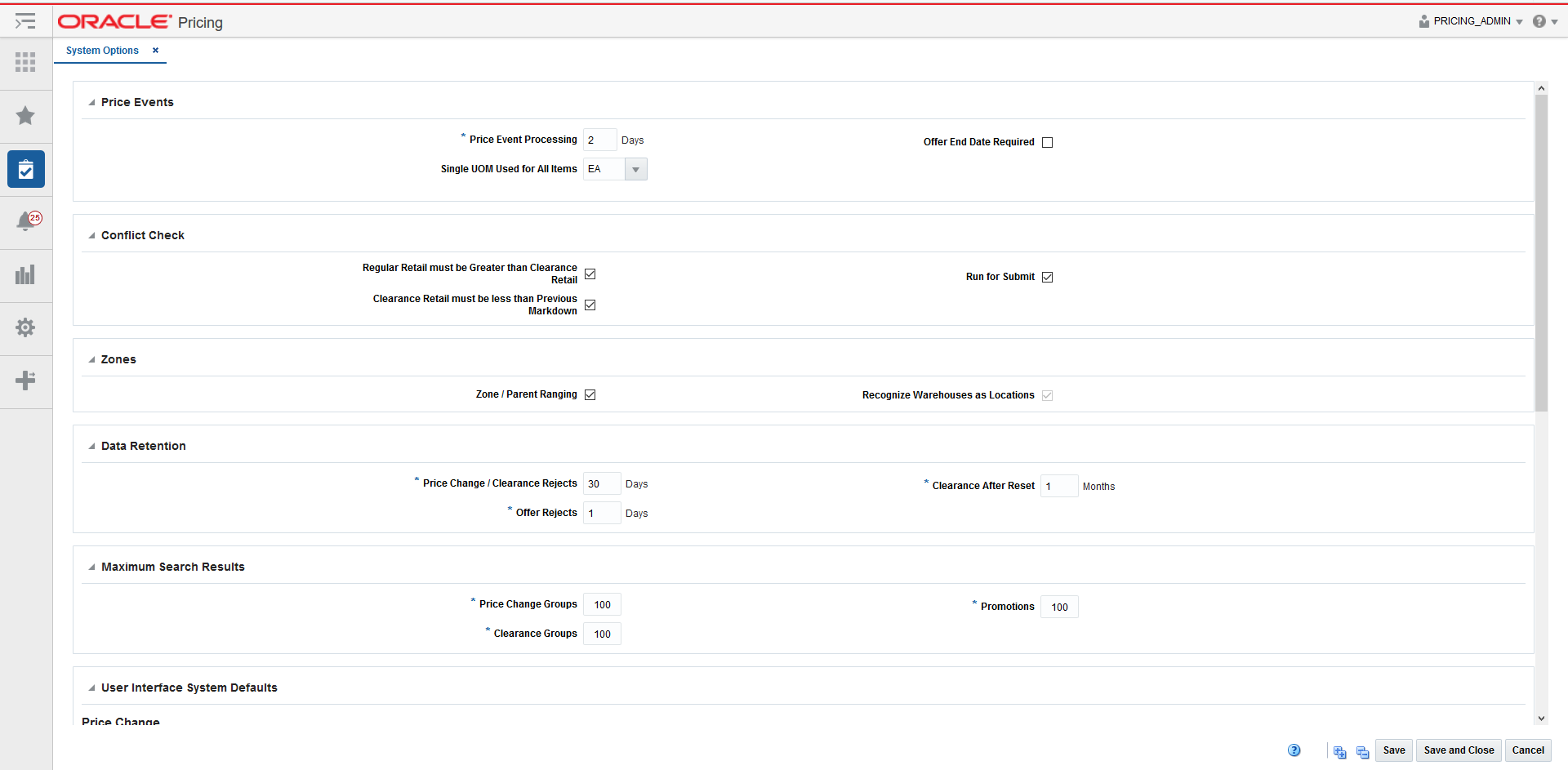Click the PRICING_ADMIN user icon
The height and width of the screenshot is (770, 1568).
(x=1424, y=21)
